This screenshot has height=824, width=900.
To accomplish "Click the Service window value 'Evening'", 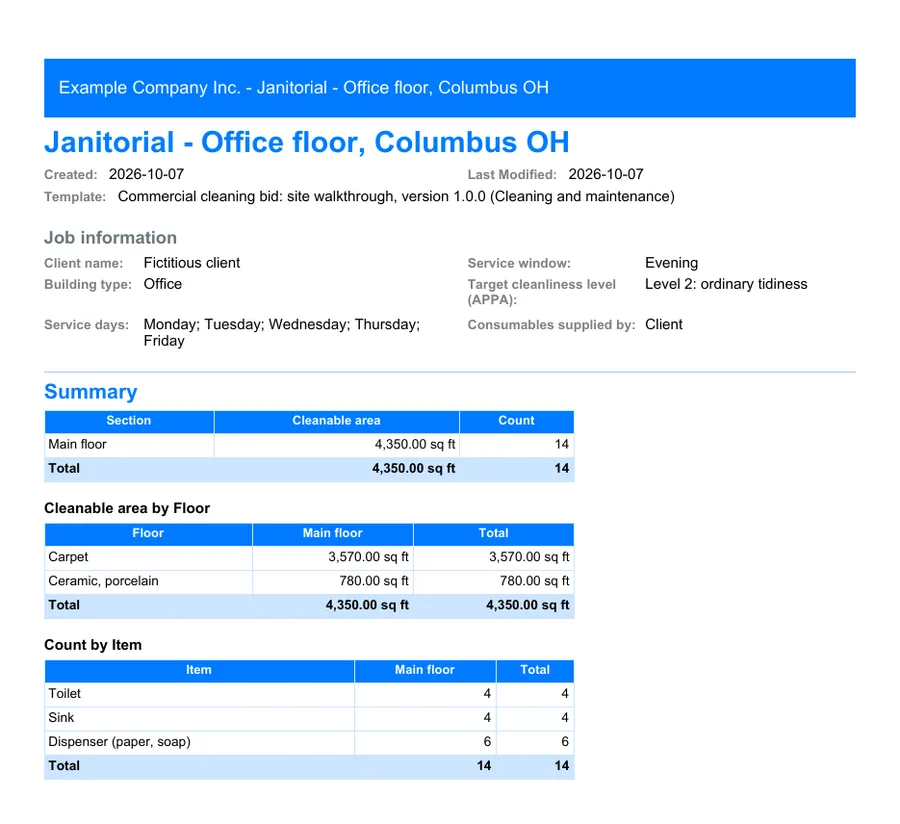I will click(672, 263).
